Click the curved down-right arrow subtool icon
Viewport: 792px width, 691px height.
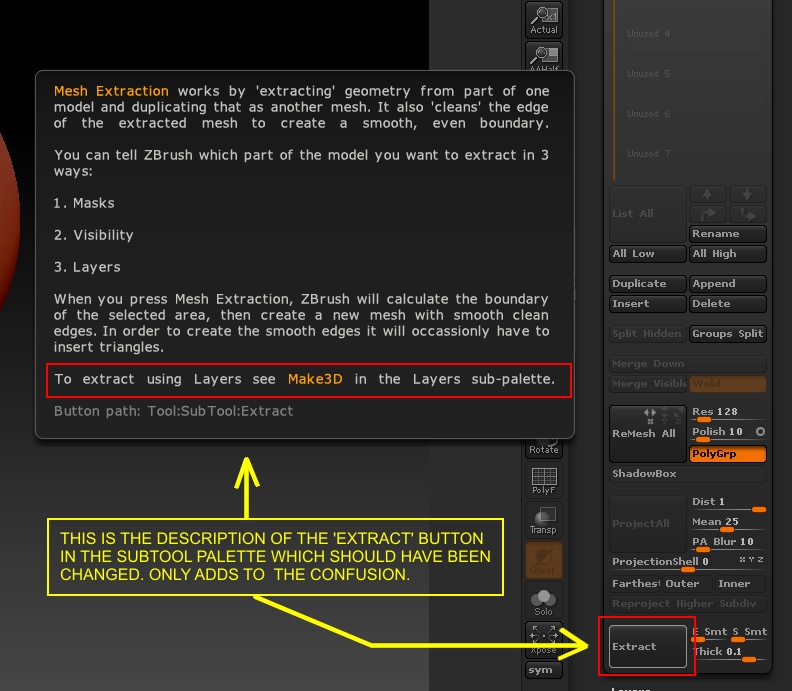coord(748,214)
